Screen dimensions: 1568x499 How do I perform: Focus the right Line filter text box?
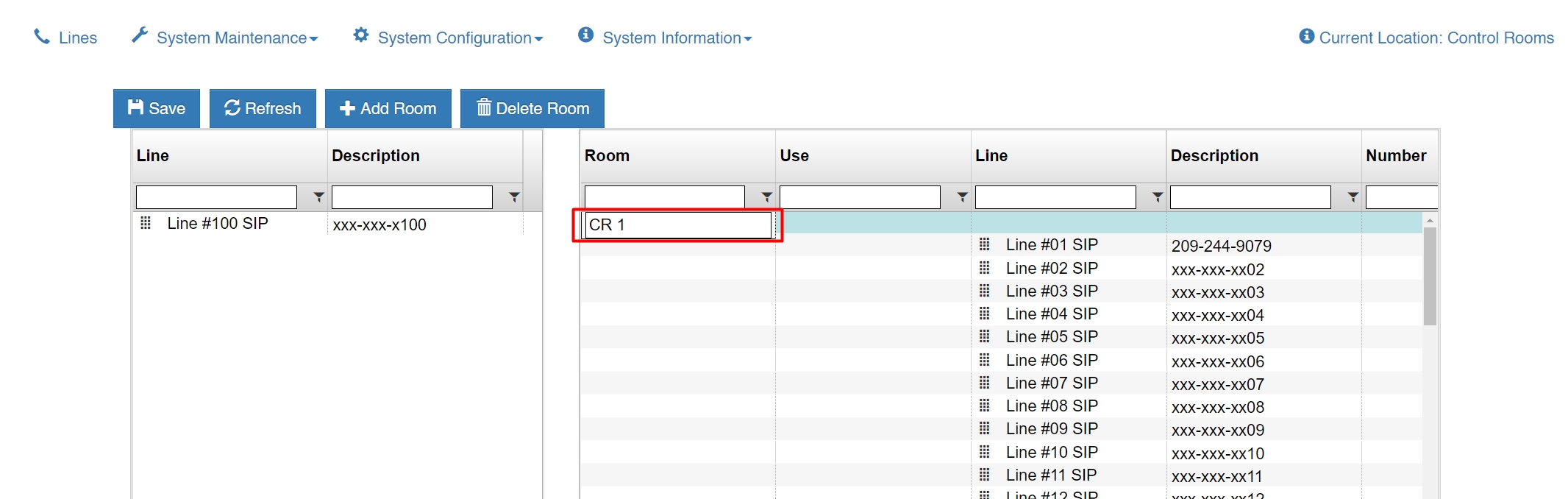point(1055,197)
